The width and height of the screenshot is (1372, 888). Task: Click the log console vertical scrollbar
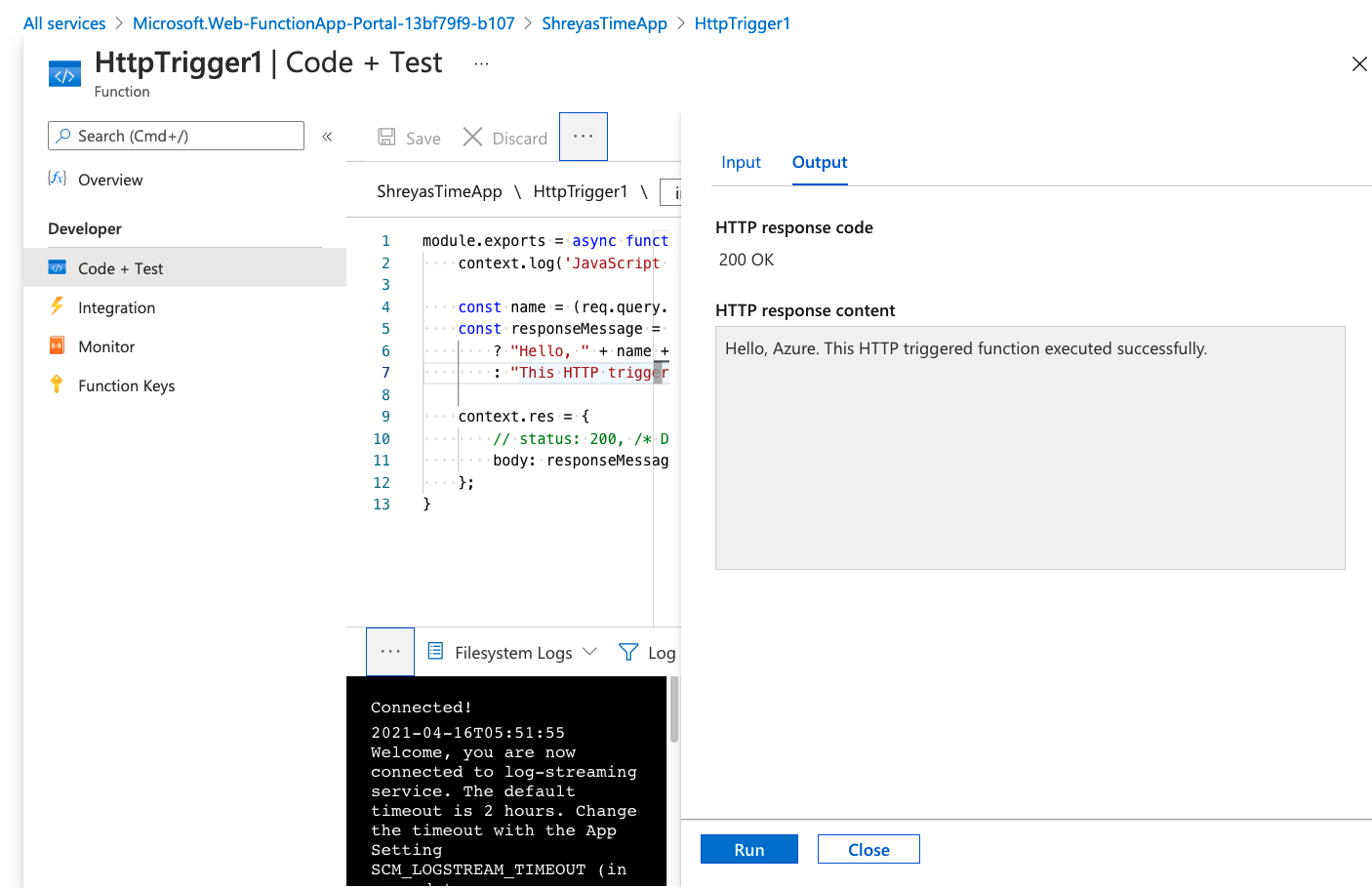[x=674, y=709]
